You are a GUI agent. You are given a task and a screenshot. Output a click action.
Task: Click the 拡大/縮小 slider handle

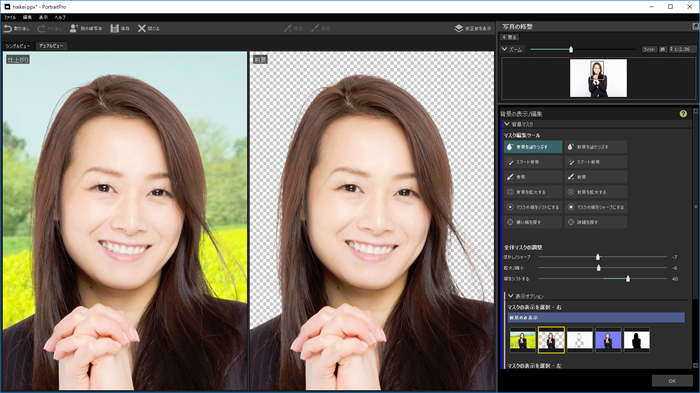[x=599, y=268]
